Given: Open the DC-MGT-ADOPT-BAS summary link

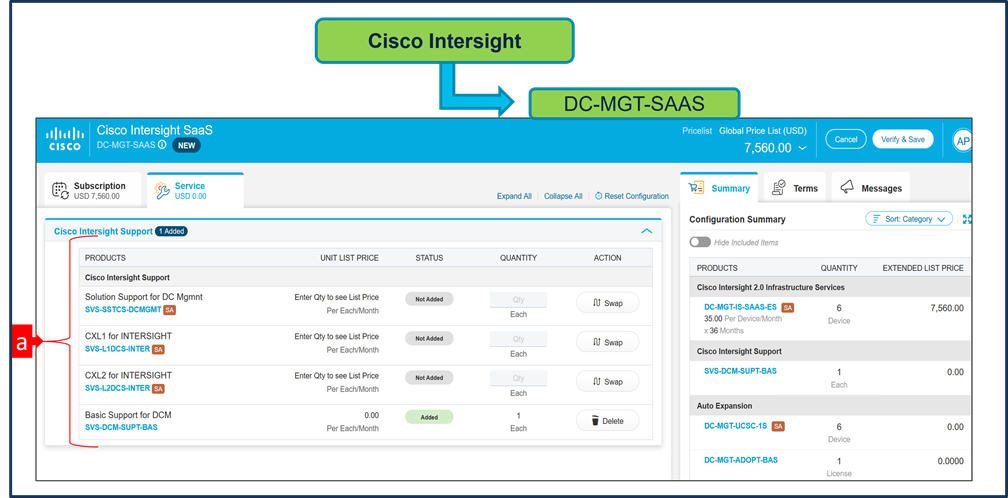Looking at the screenshot, I should click(x=741, y=460).
